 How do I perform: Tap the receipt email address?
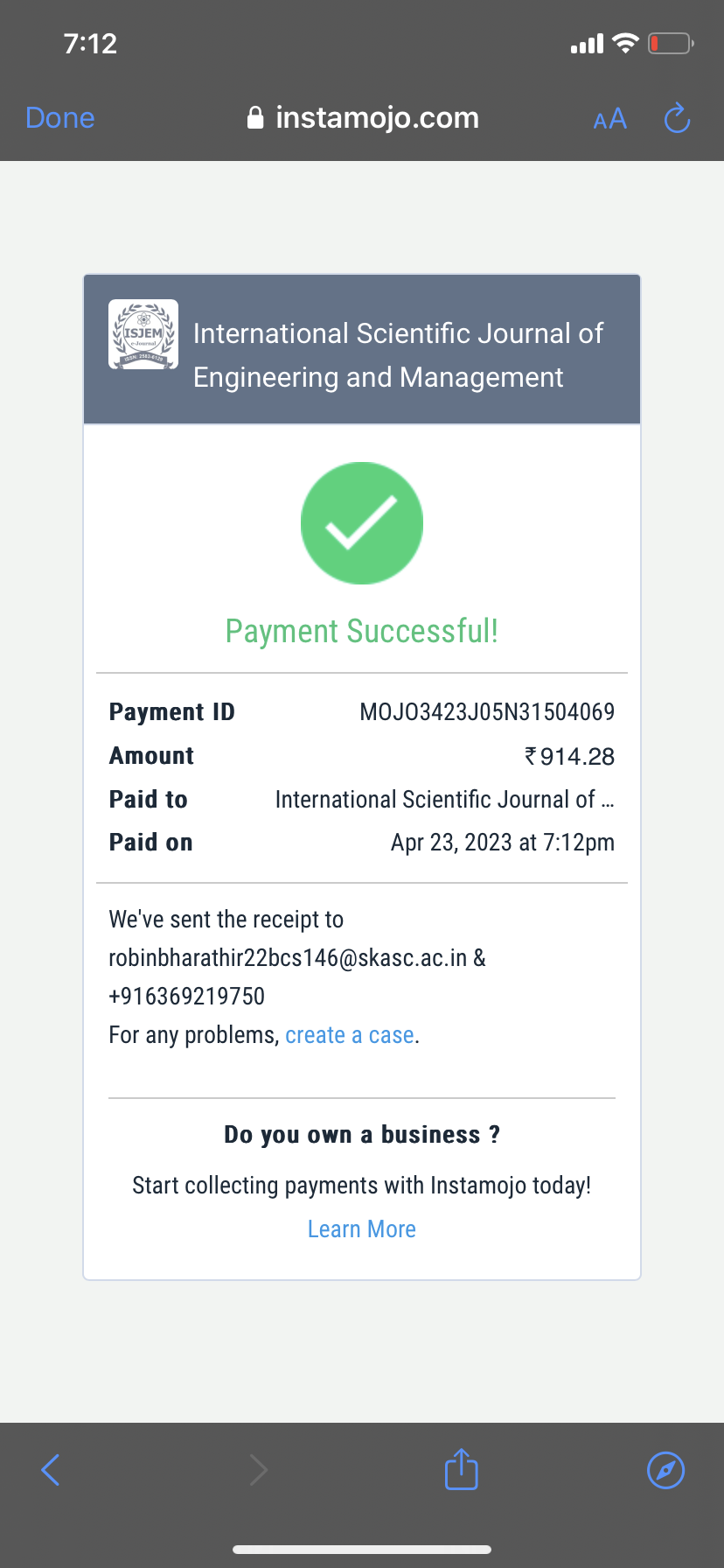coord(288,958)
